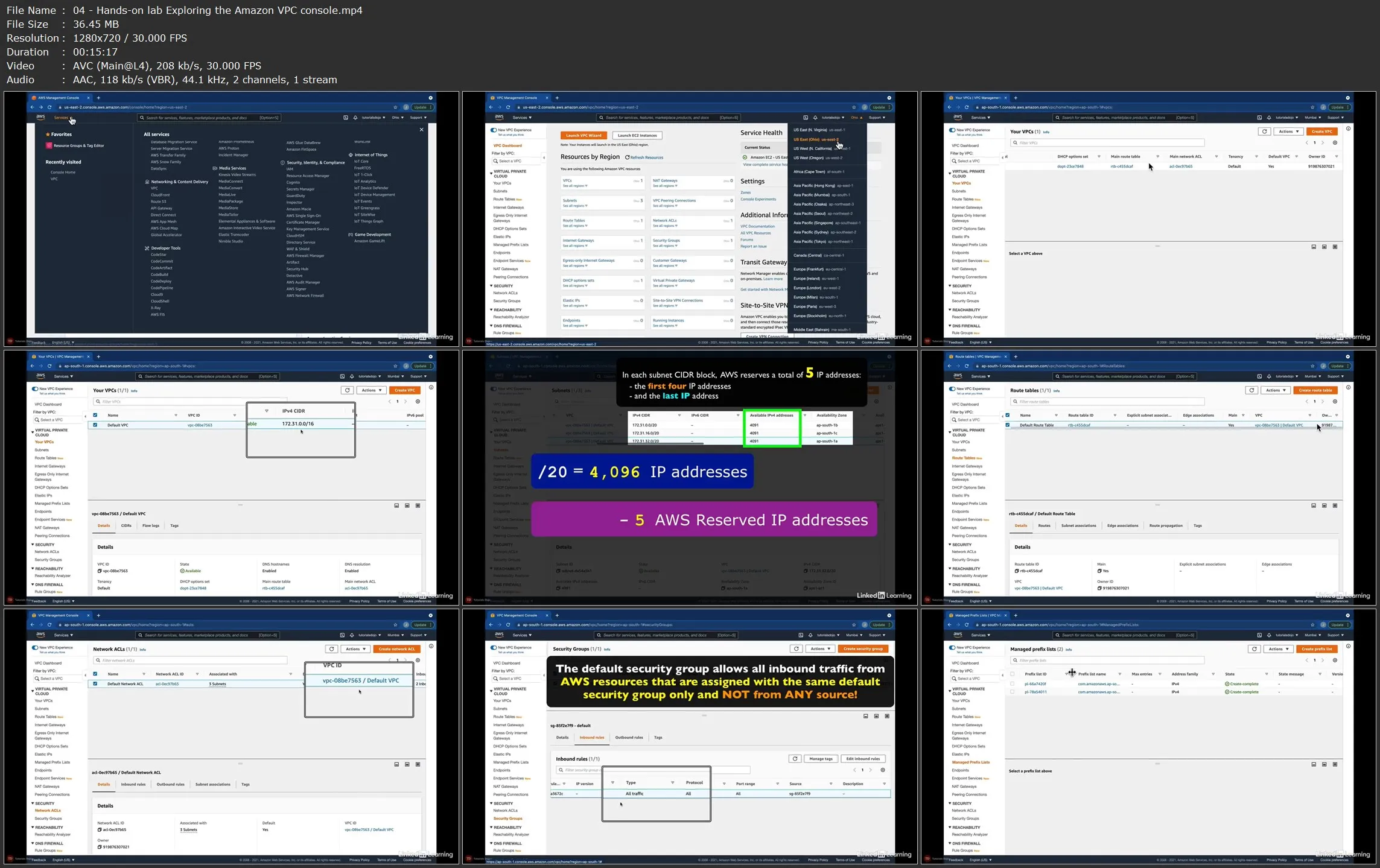Copy icon beside Owner ID 919876307021, Route tables frame
1380x868 pixels.
(x=1099, y=588)
